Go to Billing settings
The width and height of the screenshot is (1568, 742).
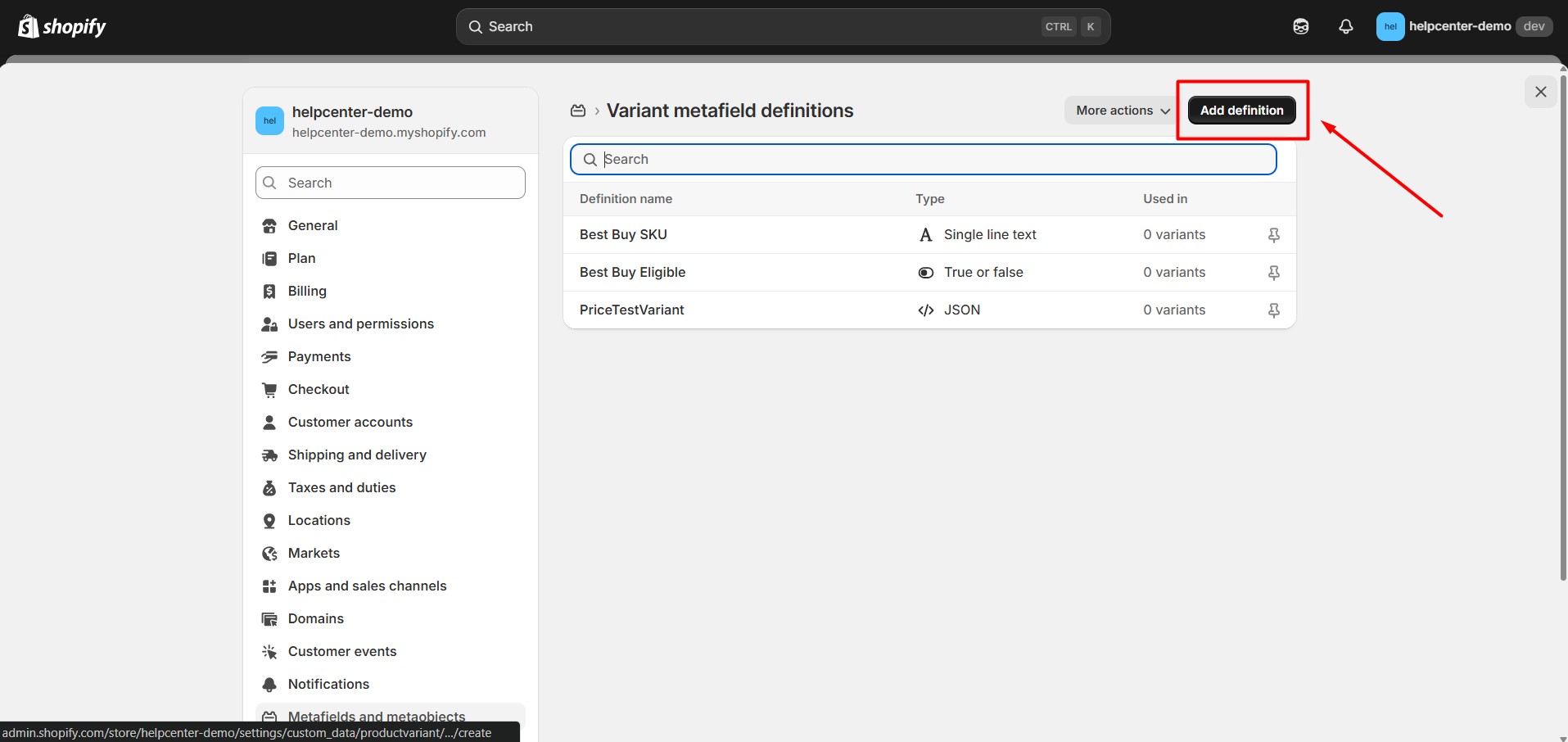[x=307, y=292]
